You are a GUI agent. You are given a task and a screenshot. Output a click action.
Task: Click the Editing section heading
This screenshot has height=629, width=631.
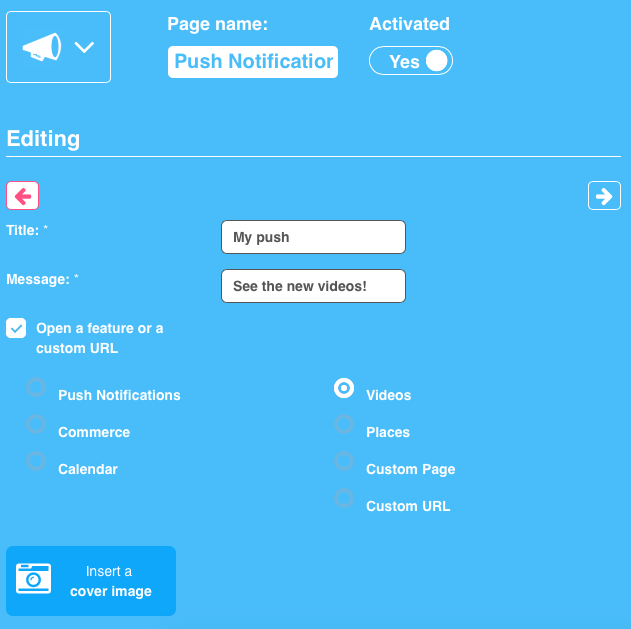tap(44, 139)
